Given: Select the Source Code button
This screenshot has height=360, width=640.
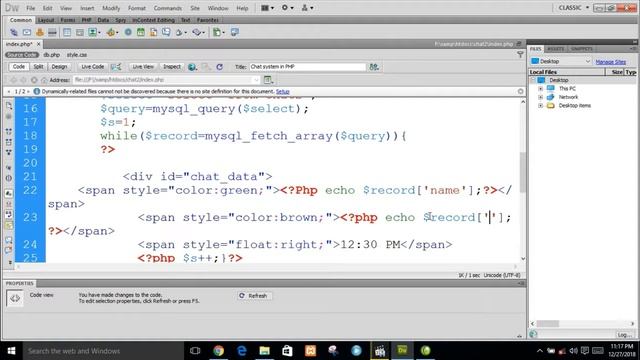Looking at the screenshot, I should [x=22, y=55].
